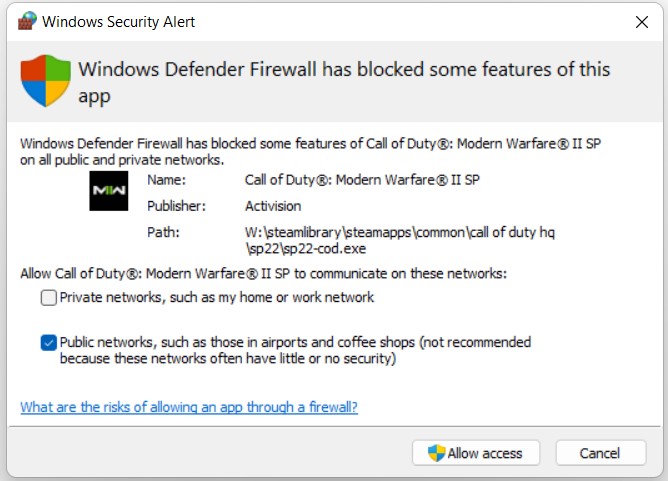
Task: Uncheck the Public networks checkbox
Action: pyautogui.click(x=49, y=343)
